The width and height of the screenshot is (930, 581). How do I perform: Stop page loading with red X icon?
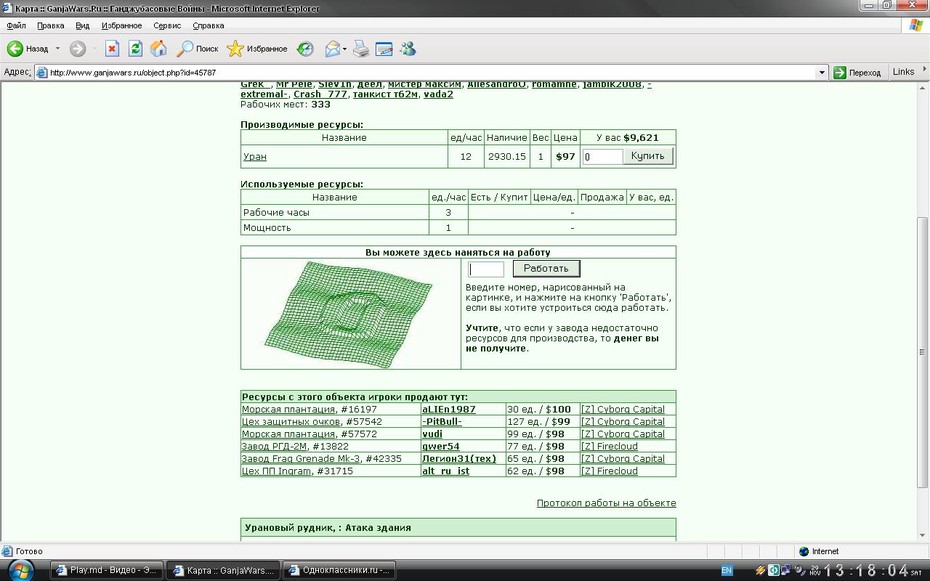pos(112,49)
